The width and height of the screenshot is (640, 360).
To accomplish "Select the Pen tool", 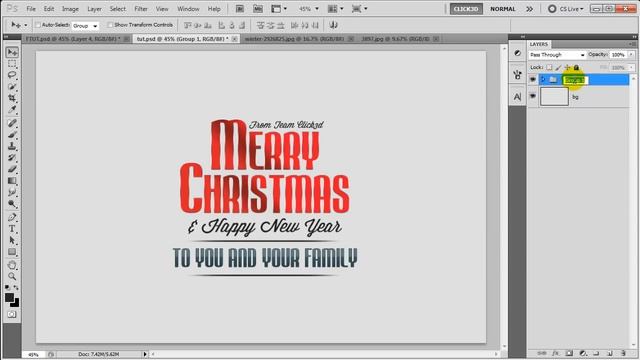I will [x=12, y=217].
